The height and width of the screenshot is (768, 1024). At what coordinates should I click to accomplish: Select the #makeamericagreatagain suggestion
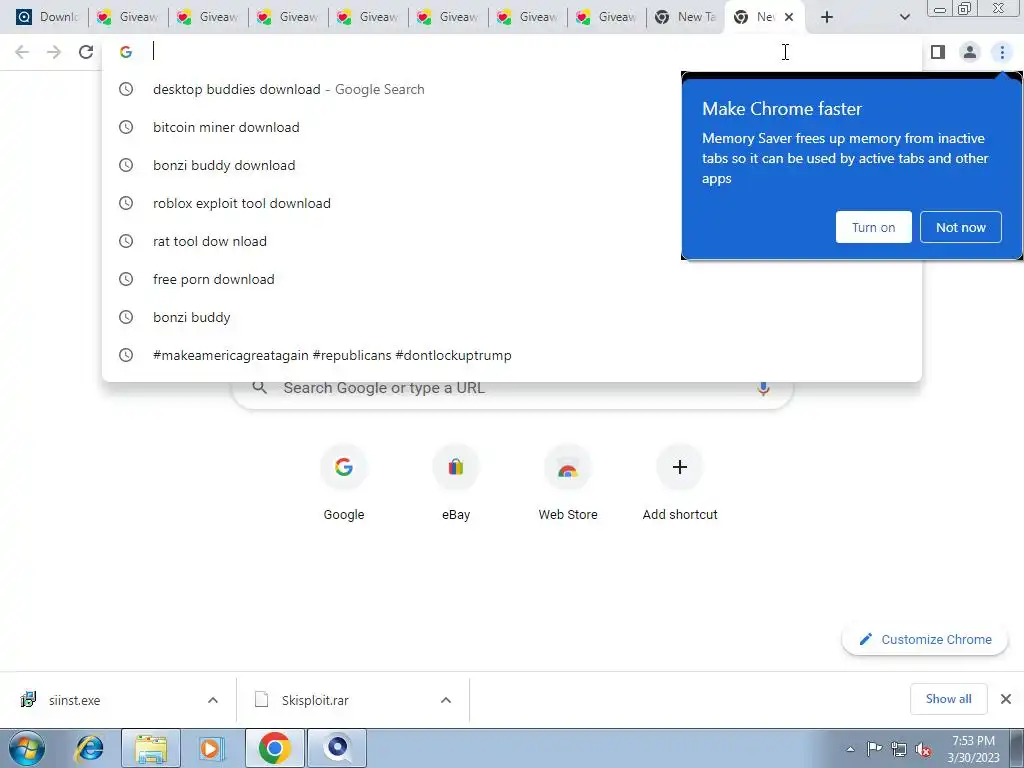pos(512,355)
